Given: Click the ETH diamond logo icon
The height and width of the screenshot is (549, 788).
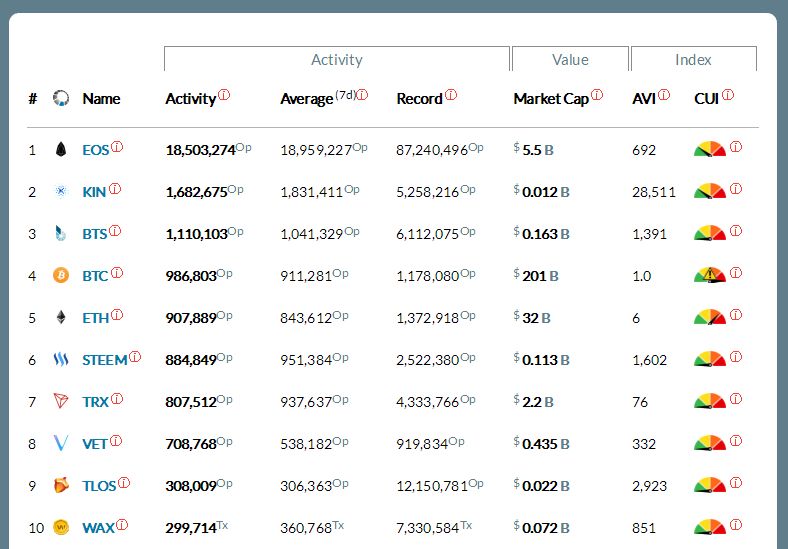Looking at the screenshot, I should (61, 317).
